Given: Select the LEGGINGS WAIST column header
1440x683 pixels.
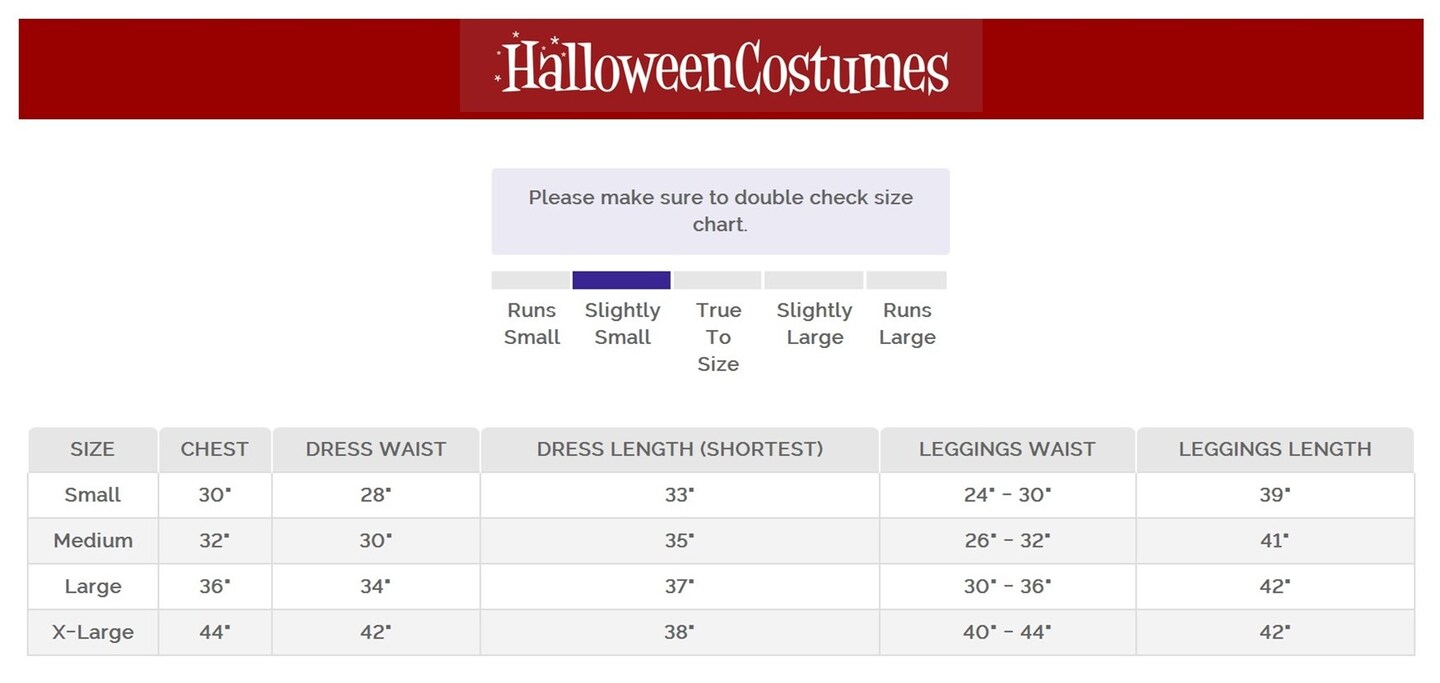Looking at the screenshot, I should (1007, 450).
